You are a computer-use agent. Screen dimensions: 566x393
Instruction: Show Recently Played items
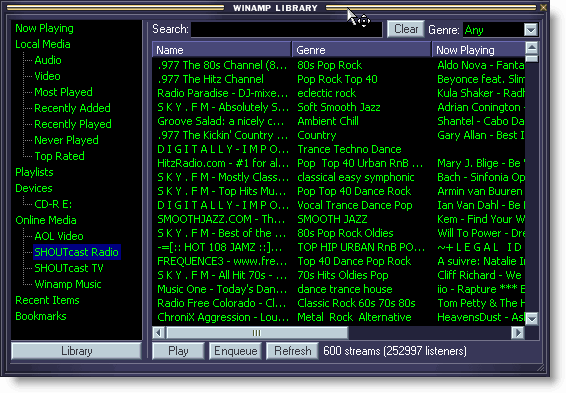click(x=73, y=124)
